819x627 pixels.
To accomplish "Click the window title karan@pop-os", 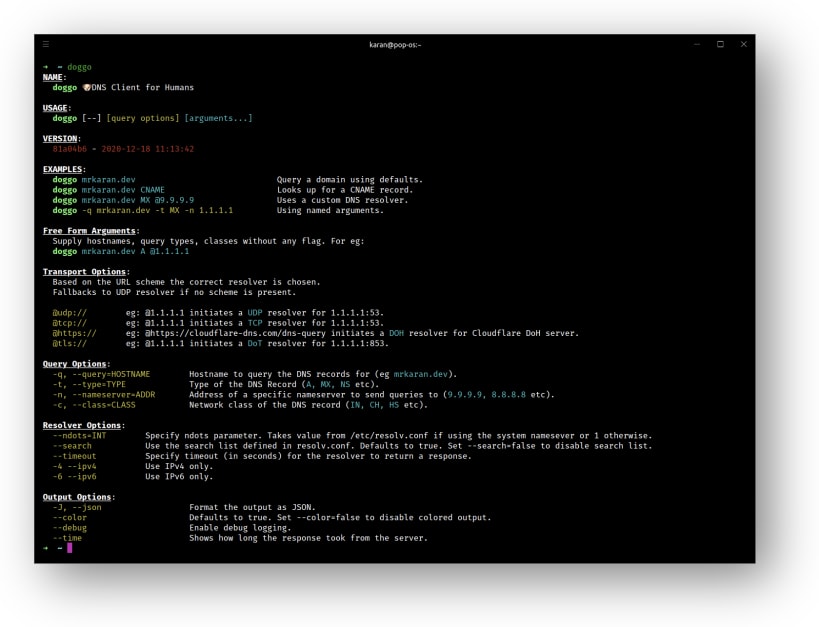I will (395, 44).
